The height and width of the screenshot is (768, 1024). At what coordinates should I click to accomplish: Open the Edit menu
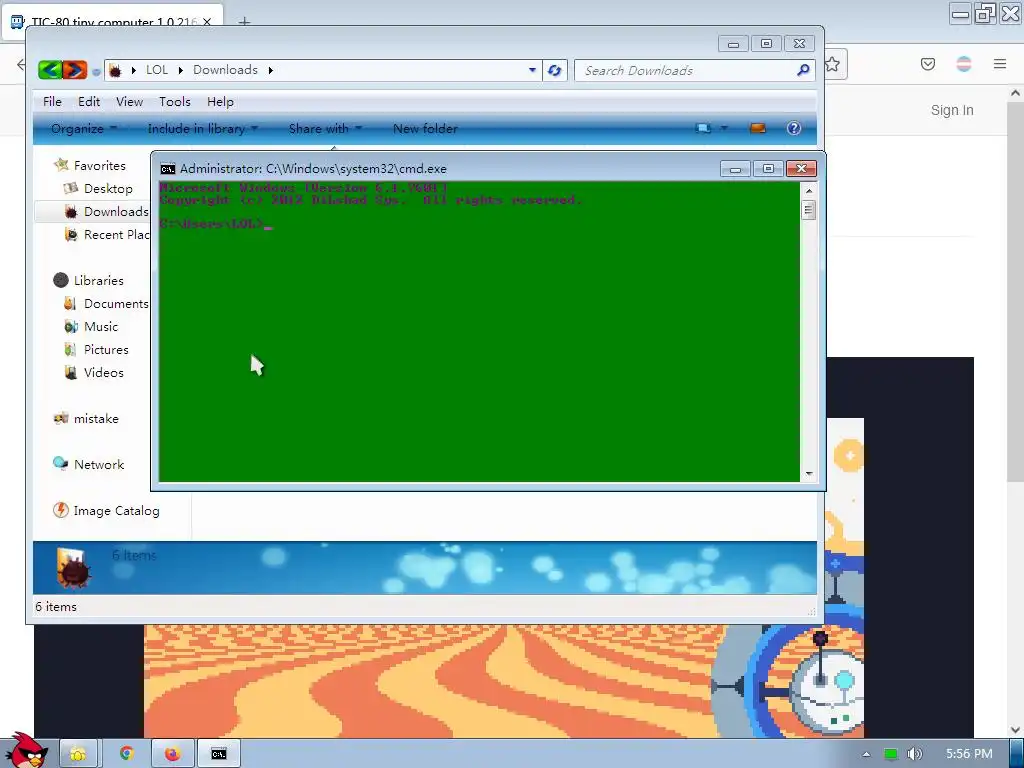tap(89, 102)
